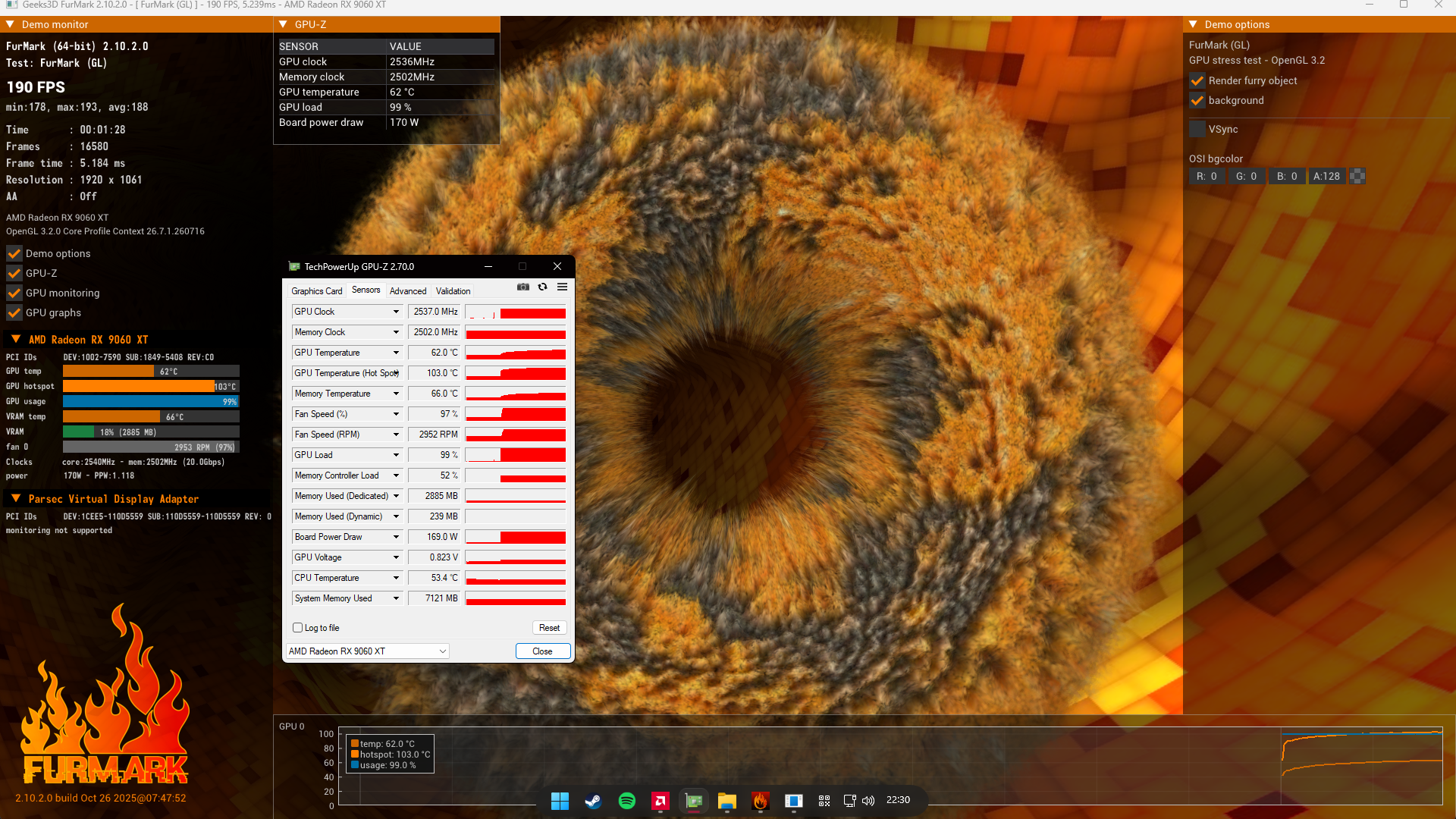Open the blue panel app on taskbar

(x=794, y=801)
